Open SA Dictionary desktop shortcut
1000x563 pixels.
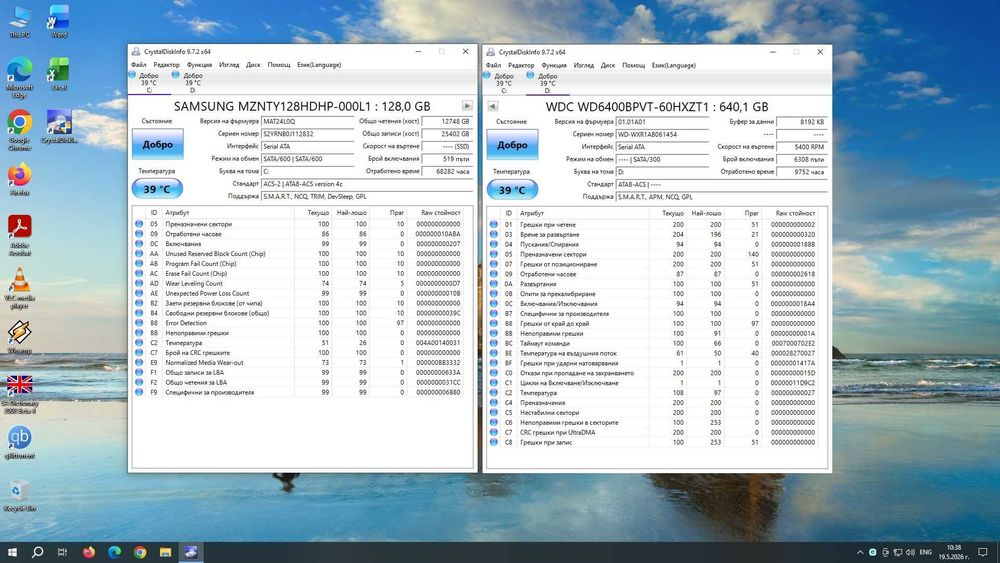(x=19, y=393)
